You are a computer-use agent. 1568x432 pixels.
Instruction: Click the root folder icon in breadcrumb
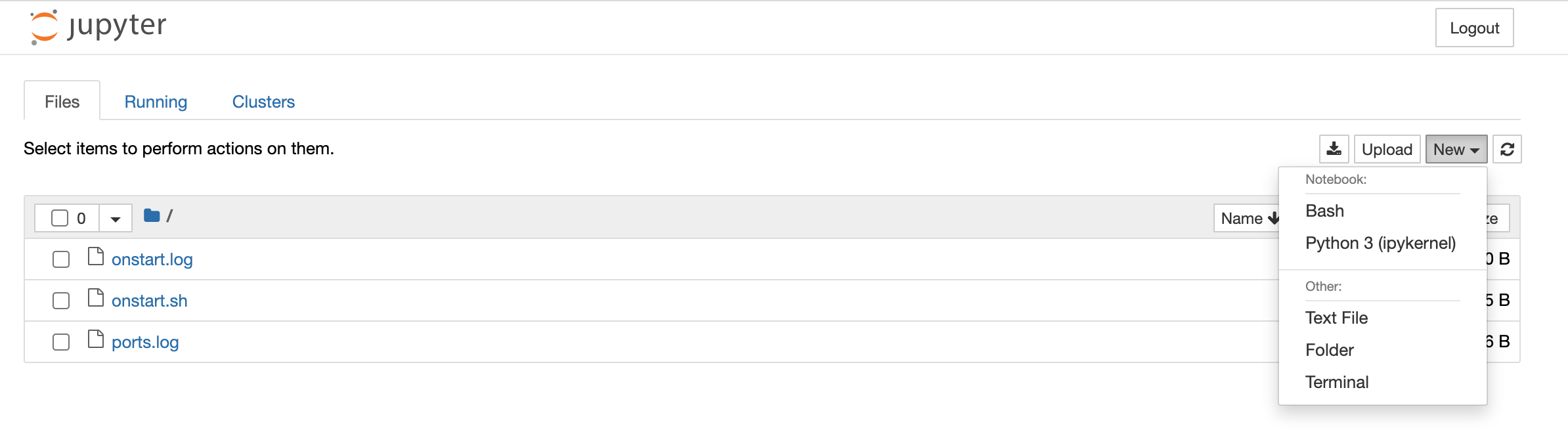click(x=152, y=215)
